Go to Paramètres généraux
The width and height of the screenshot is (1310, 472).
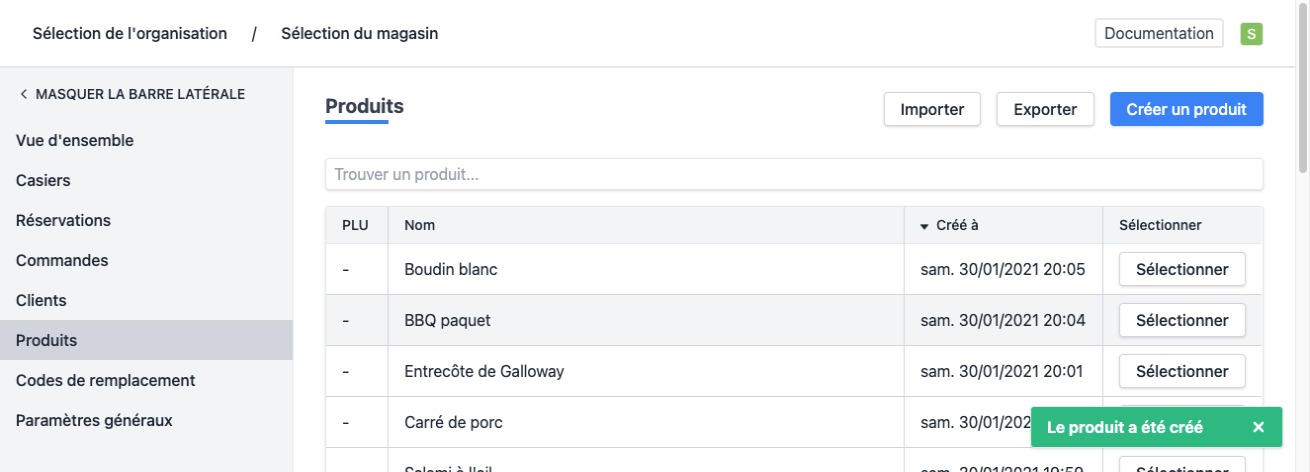tap(94, 421)
